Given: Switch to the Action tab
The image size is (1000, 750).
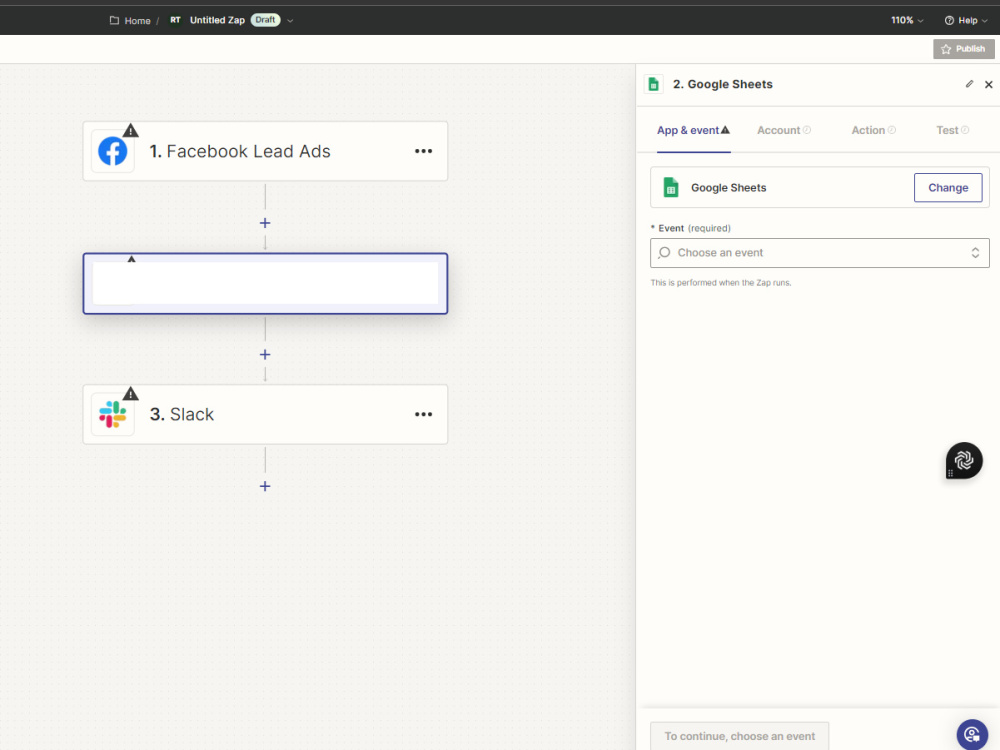Looking at the screenshot, I should [874, 130].
